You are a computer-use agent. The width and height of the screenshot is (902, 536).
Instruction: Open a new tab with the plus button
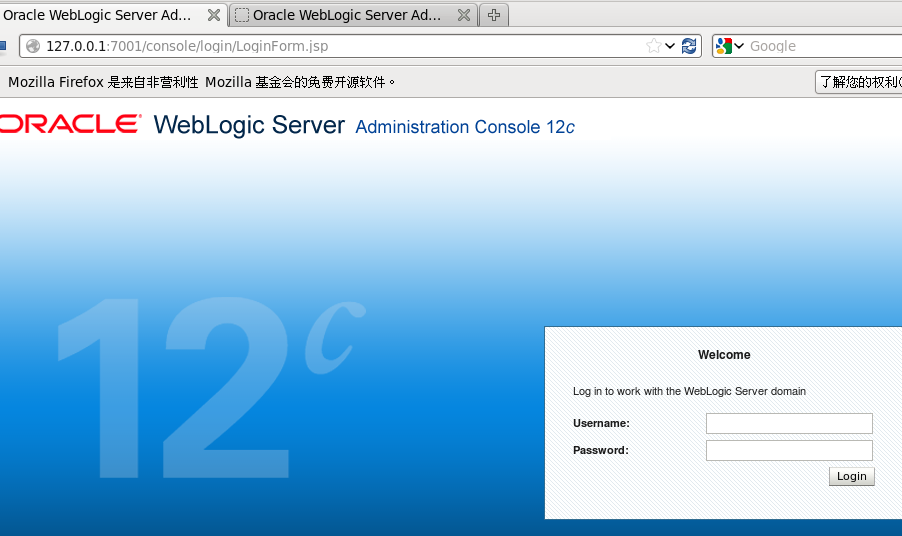[x=494, y=15]
